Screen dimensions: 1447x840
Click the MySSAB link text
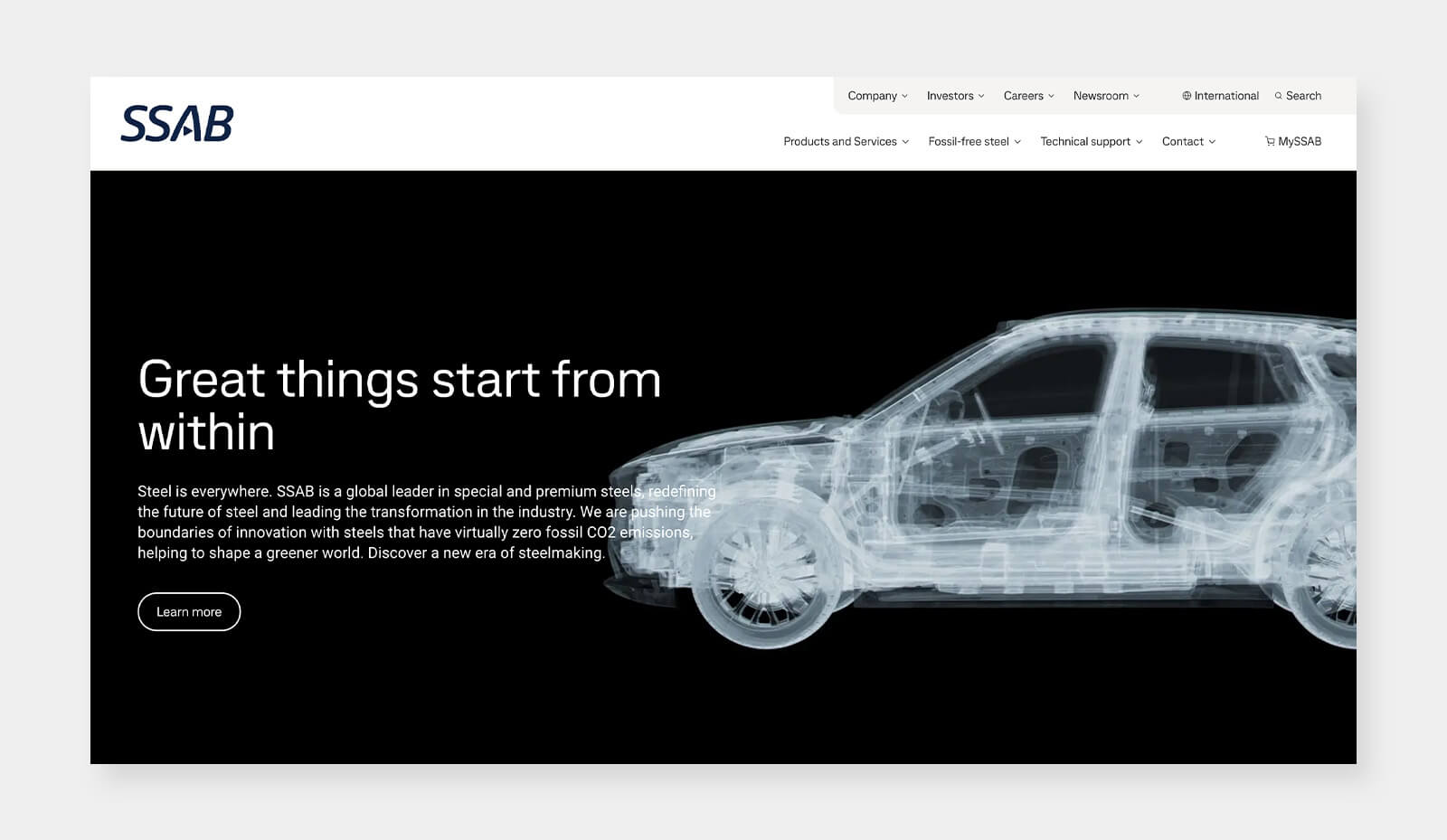1300,142
